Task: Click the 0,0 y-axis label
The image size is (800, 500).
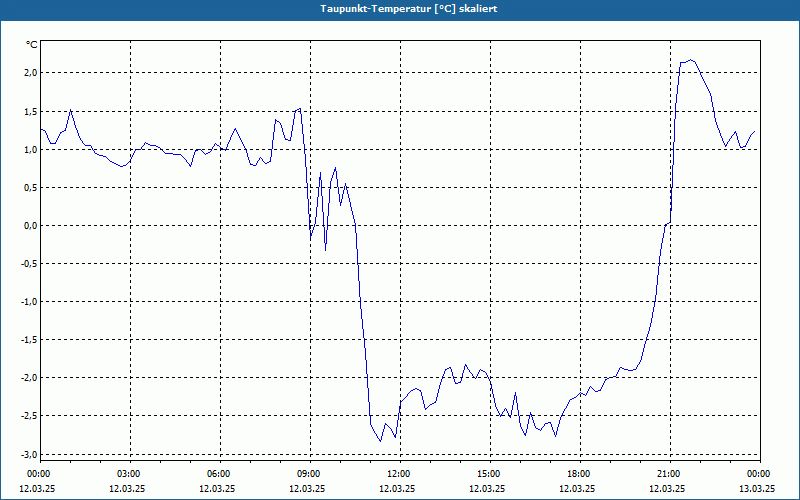Action: tap(31, 226)
